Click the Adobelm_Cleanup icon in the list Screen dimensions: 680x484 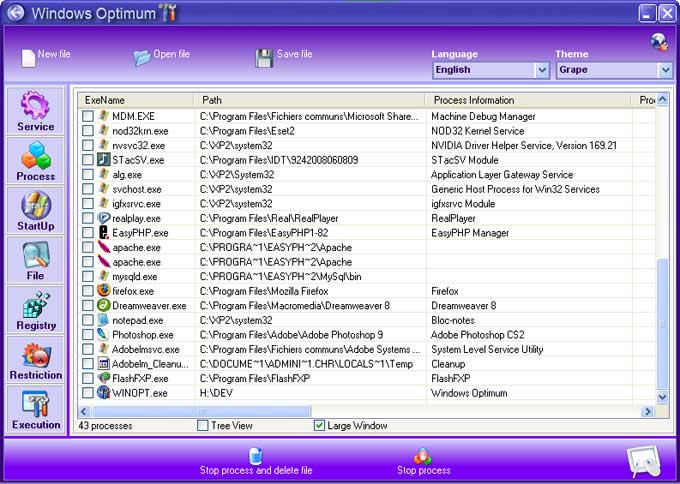pyautogui.click(x=104, y=363)
